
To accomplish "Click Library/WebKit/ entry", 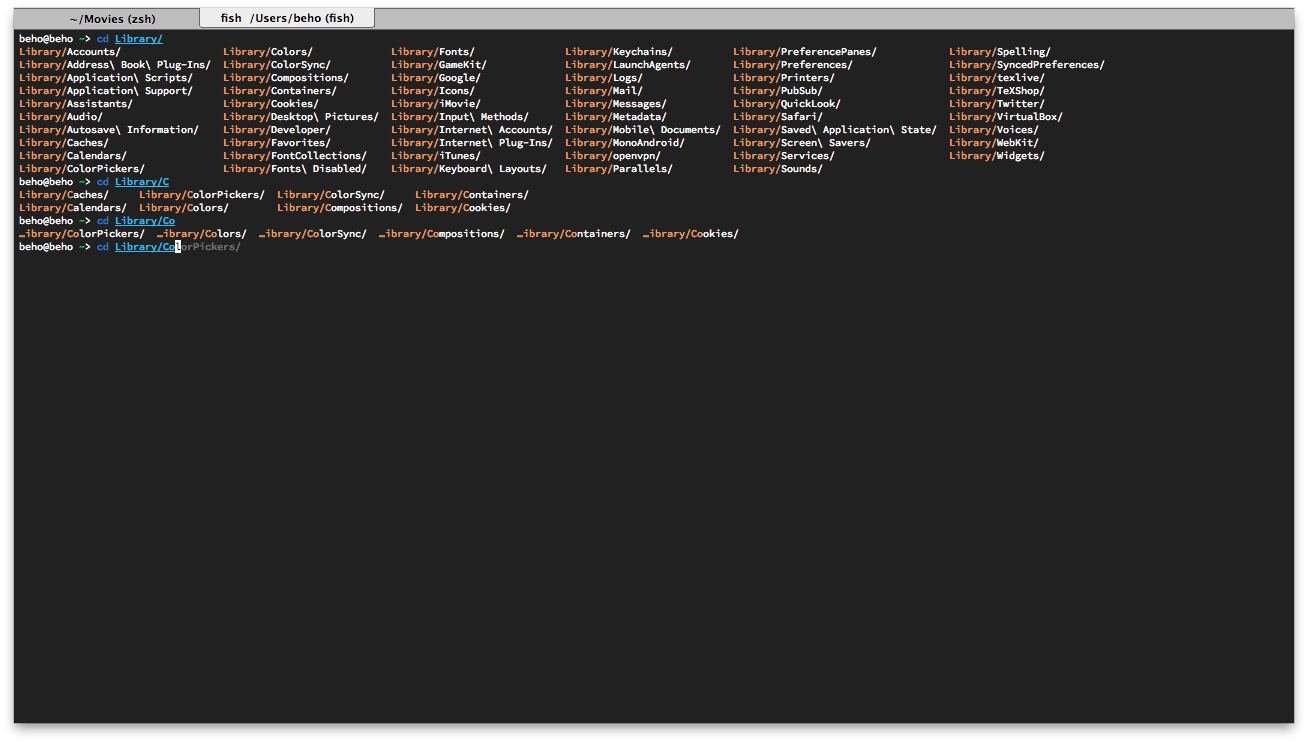I will click(994, 143).
